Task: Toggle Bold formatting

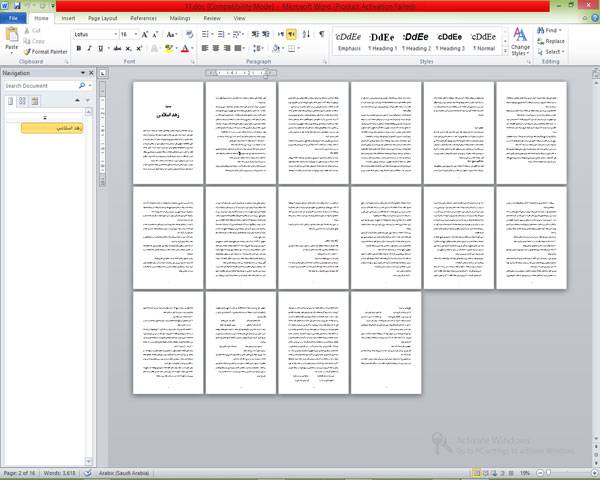Action: tap(78, 48)
